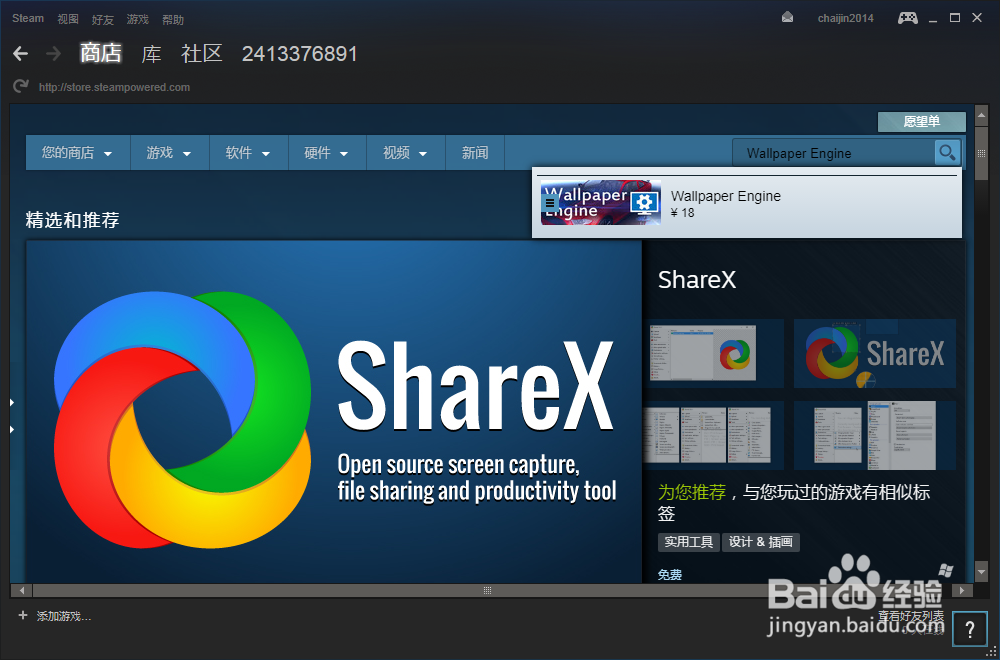1000x660 pixels.
Task: Open the lower-left ShareX menu screenshot
Action: click(x=713, y=436)
